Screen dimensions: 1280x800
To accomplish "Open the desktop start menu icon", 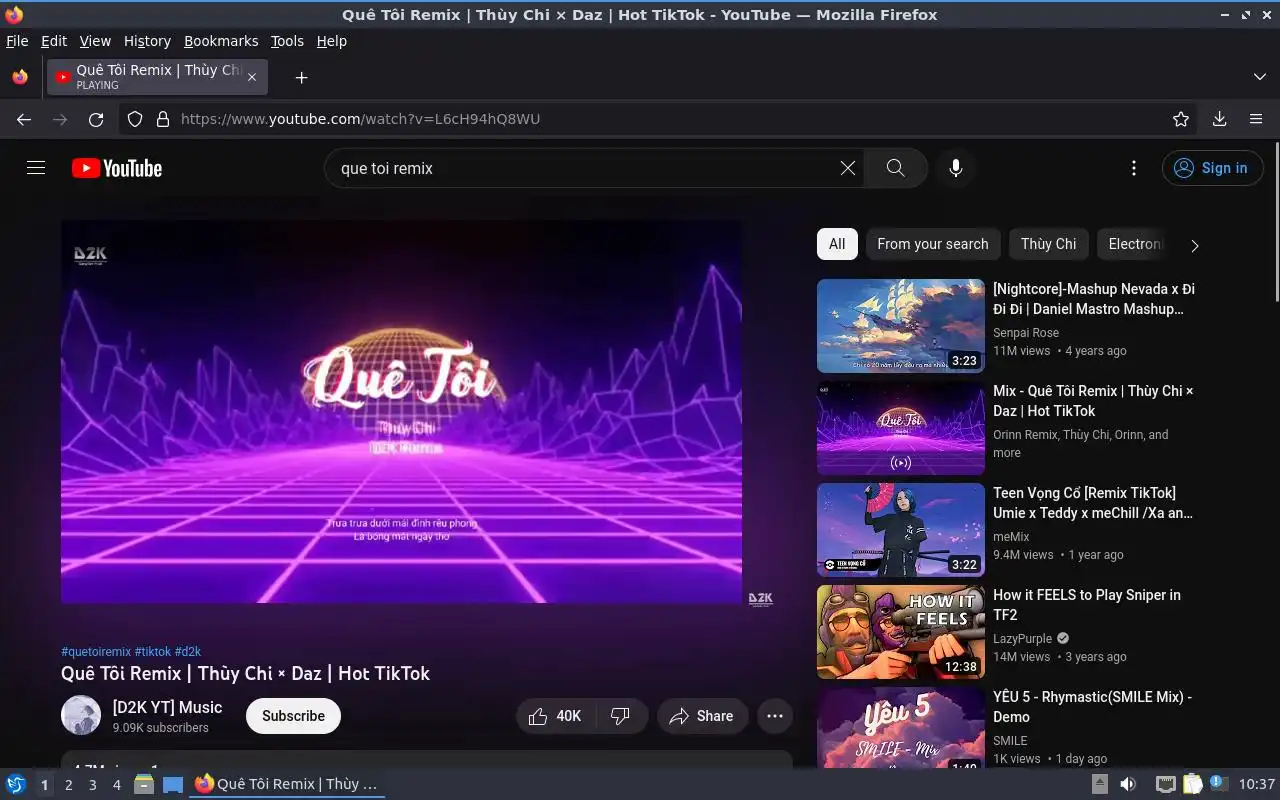I will click(16, 784).
